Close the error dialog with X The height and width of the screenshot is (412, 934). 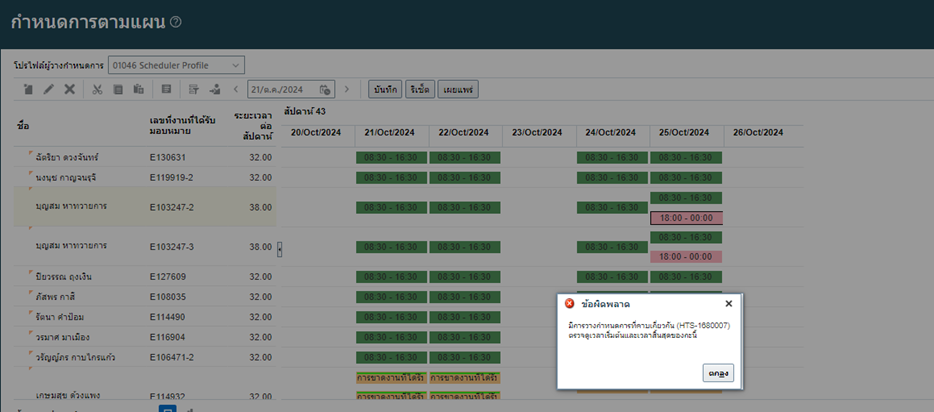(728, 303)
